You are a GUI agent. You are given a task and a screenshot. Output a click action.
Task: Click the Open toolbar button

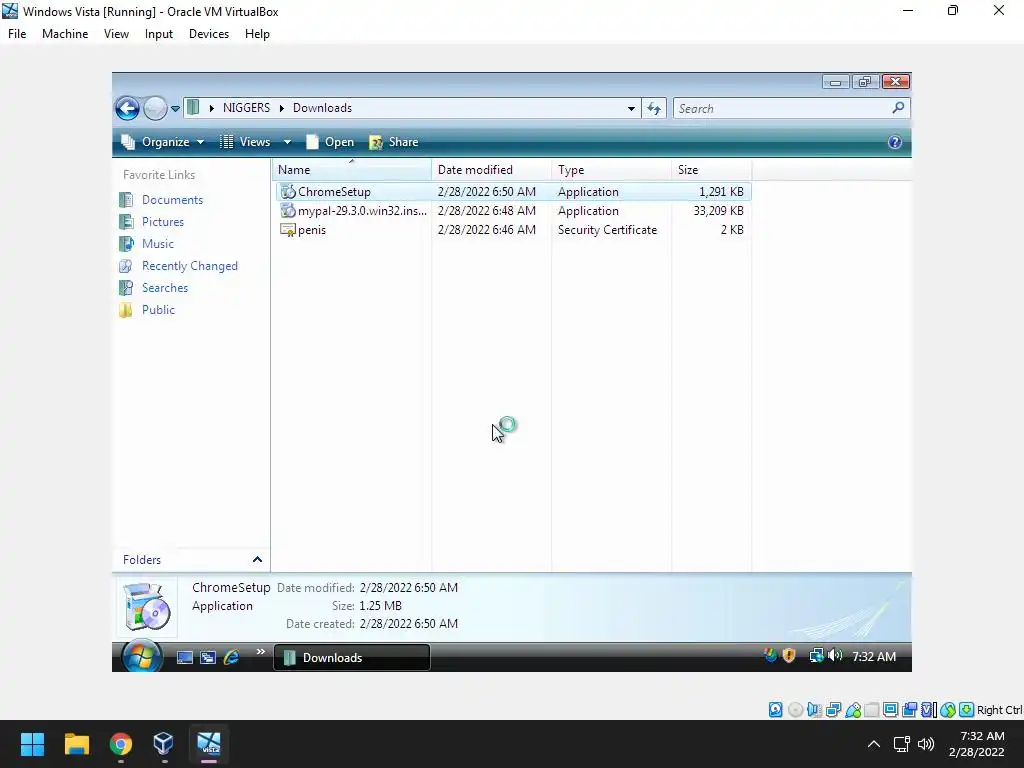(330, 142)
